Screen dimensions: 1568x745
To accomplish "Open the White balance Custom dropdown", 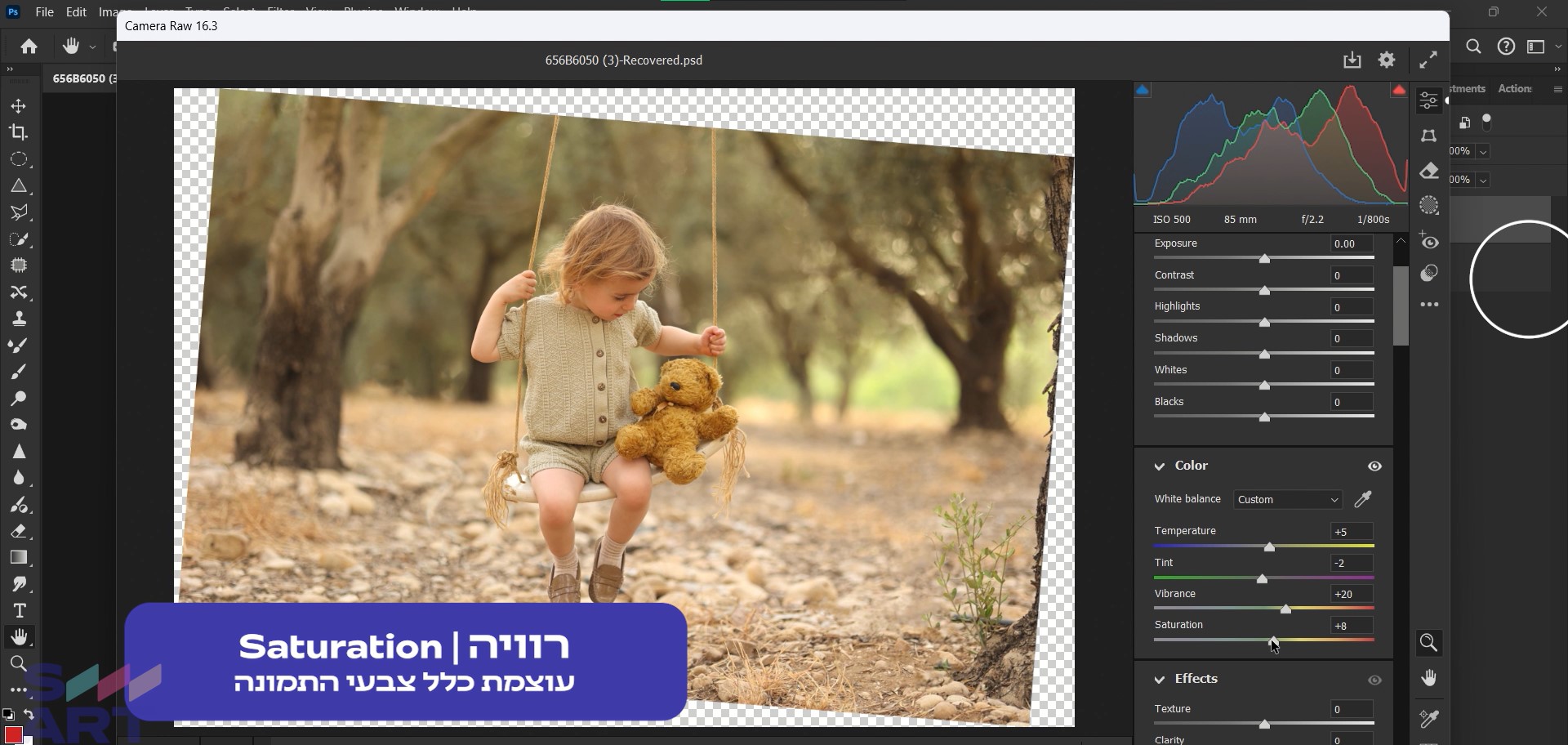I will coord(1287,499).
